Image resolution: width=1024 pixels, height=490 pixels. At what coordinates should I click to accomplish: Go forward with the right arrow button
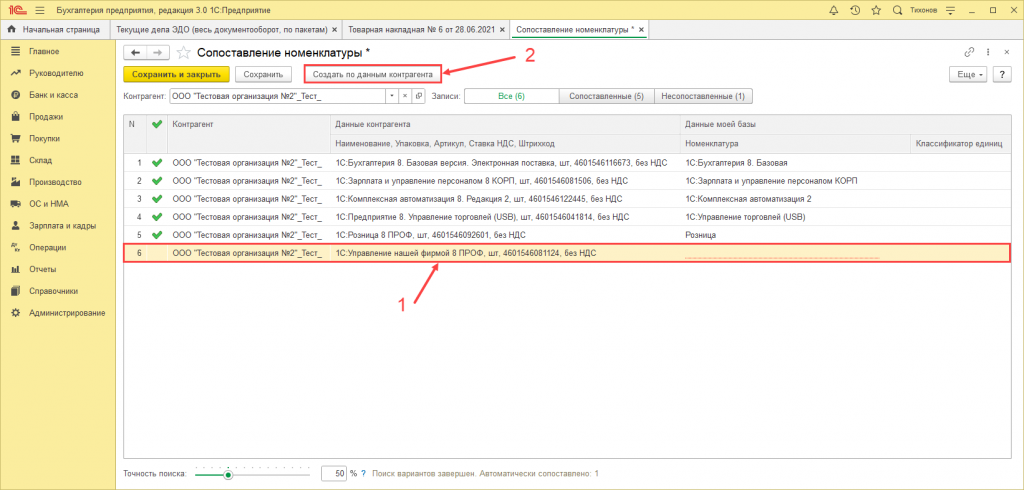coord(157,53)
